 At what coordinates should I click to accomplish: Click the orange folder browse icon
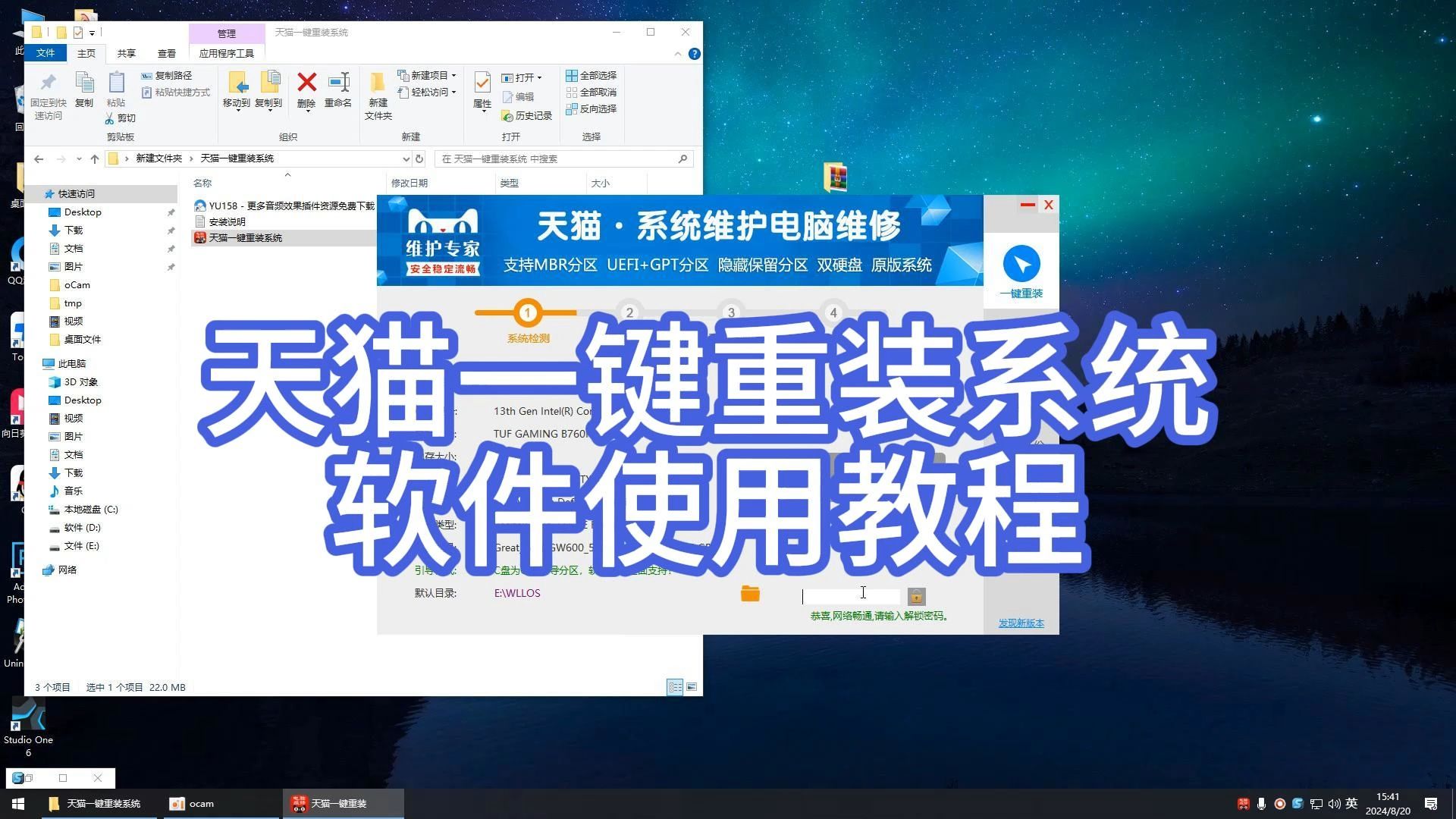750,594
